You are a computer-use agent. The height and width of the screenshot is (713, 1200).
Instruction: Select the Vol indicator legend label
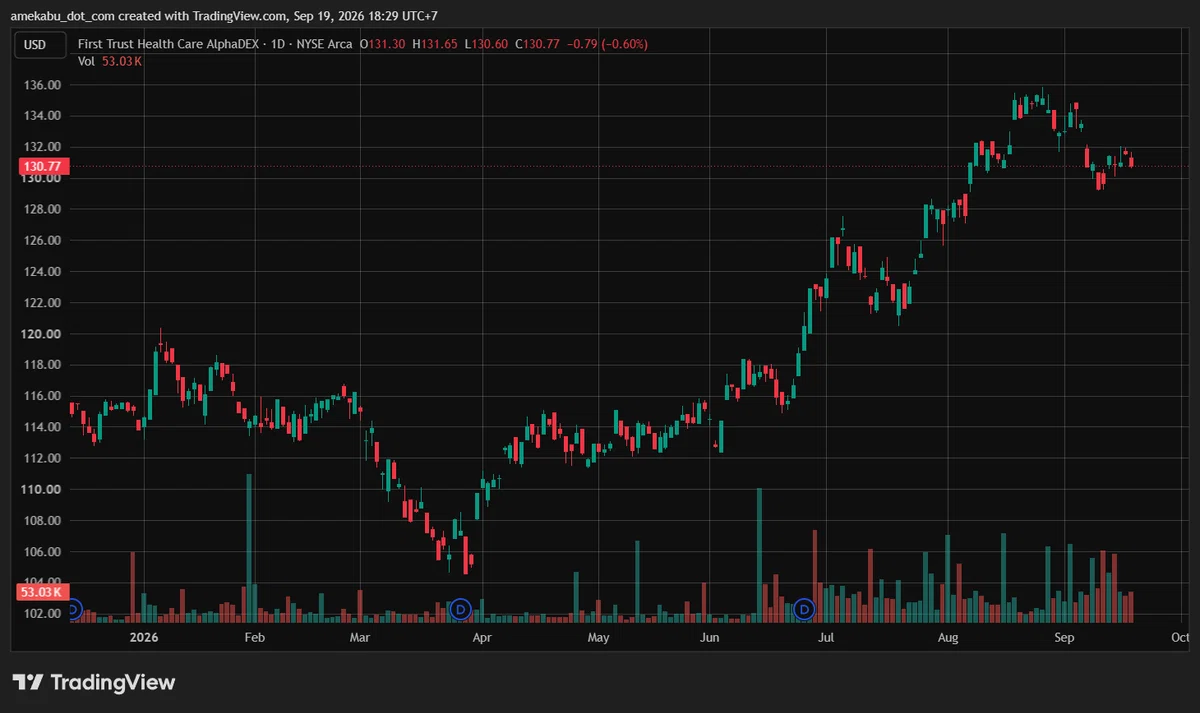point(86,61)
